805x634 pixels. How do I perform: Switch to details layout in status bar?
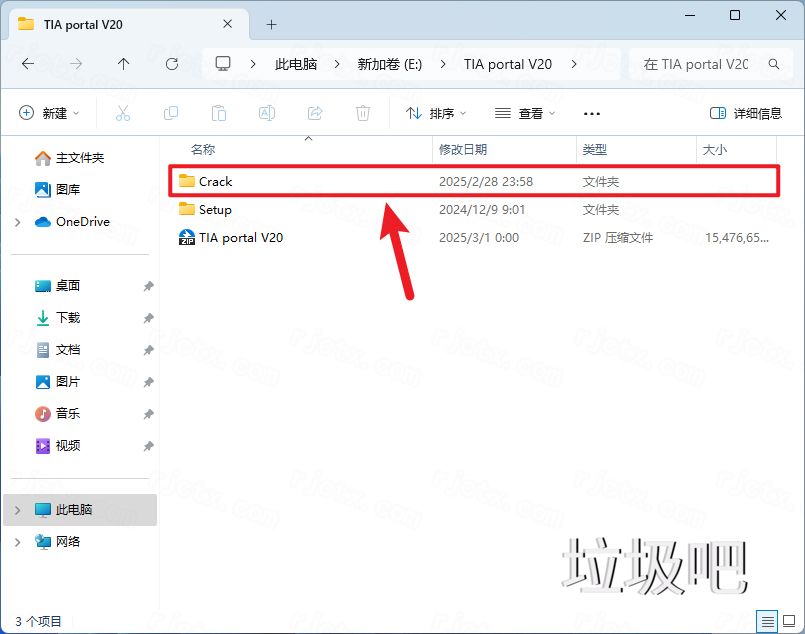pyautogui.click(x=768, y=621)
